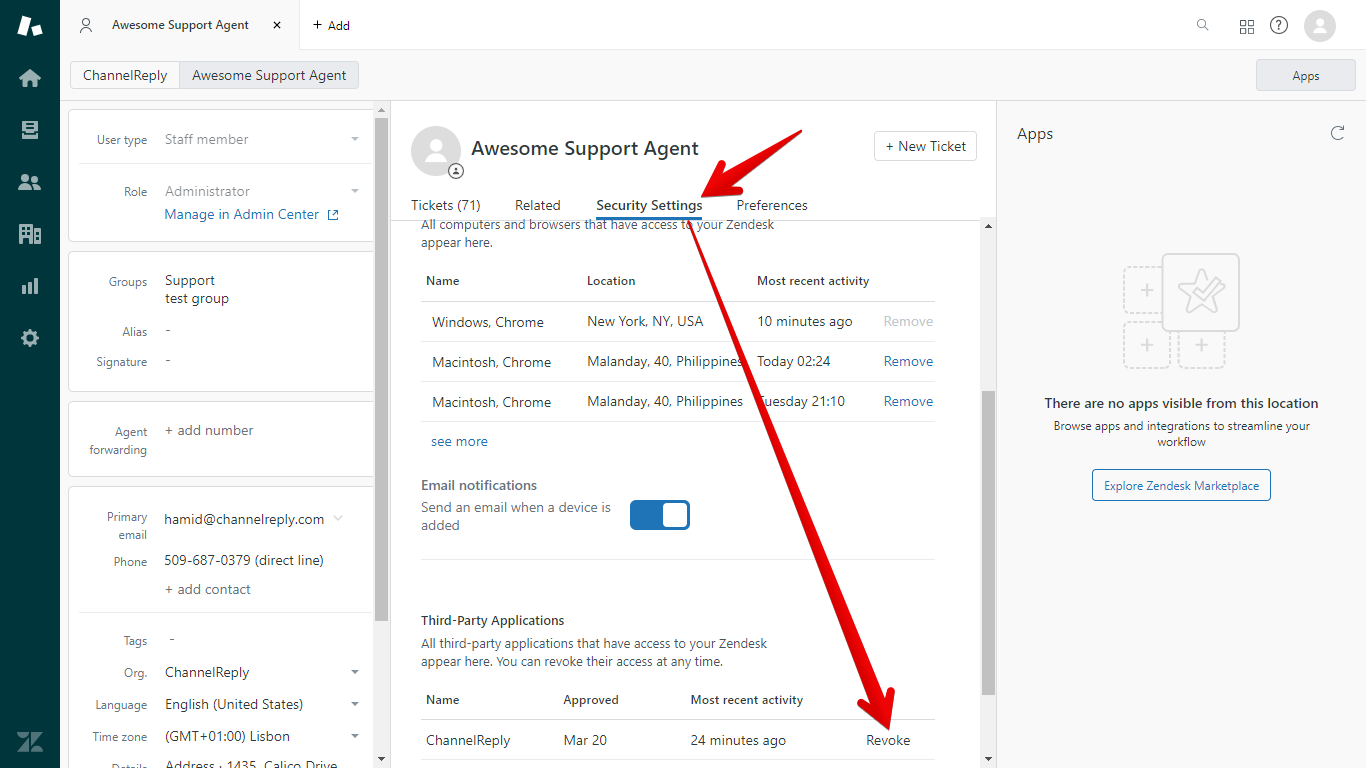Image resolution: width=1366 pixels, height=768 pixels.
Task: Close the Awesome Support Agent tab
Action: [x=277, y=25]
